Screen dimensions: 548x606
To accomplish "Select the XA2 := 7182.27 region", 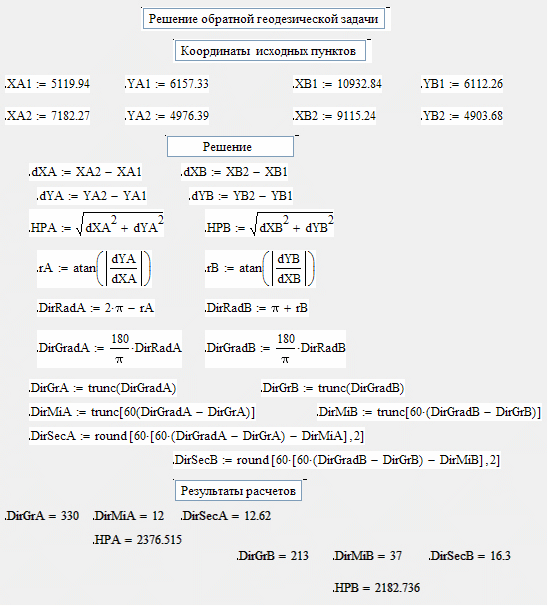I will point(48,116).
